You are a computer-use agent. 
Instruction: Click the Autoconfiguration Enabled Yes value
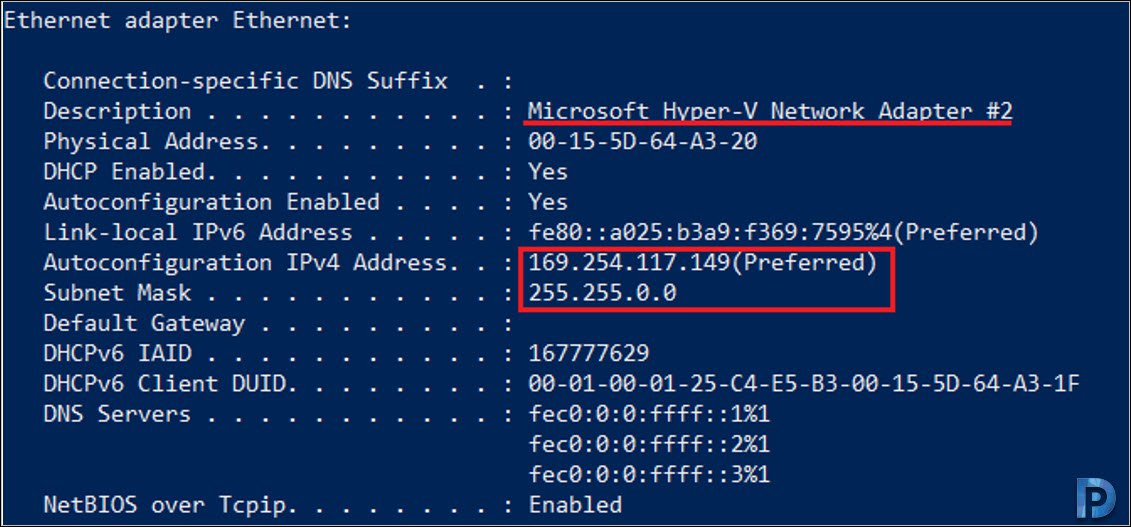[548, 202]
